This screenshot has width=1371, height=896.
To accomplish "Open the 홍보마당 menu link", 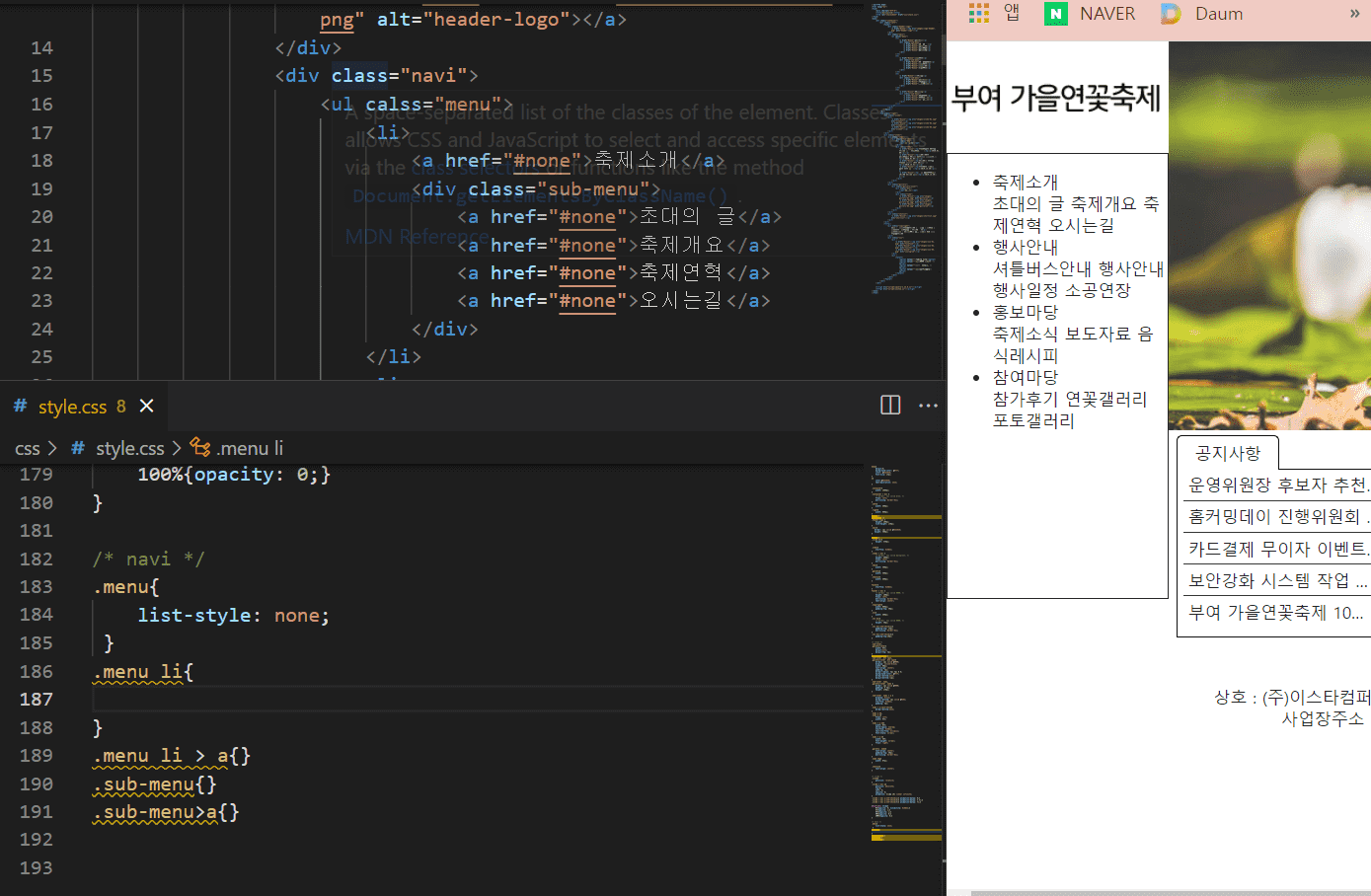I will coord(1026,313).
